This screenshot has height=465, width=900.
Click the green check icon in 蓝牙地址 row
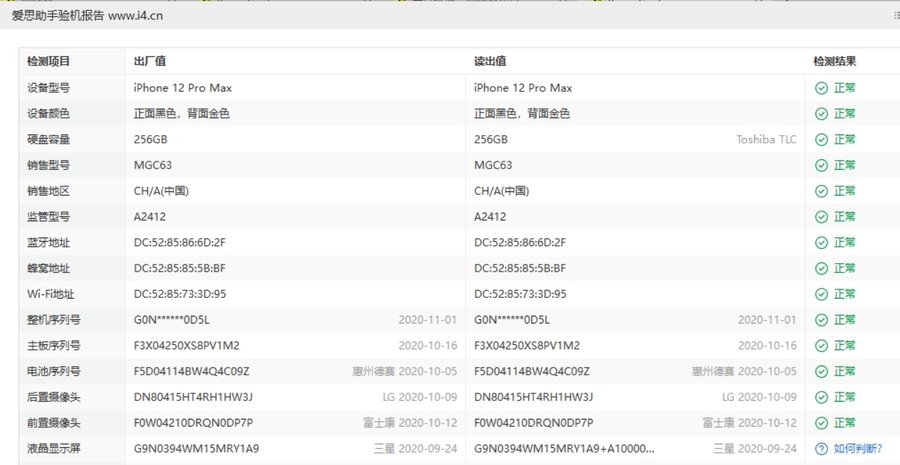[821, 242]
